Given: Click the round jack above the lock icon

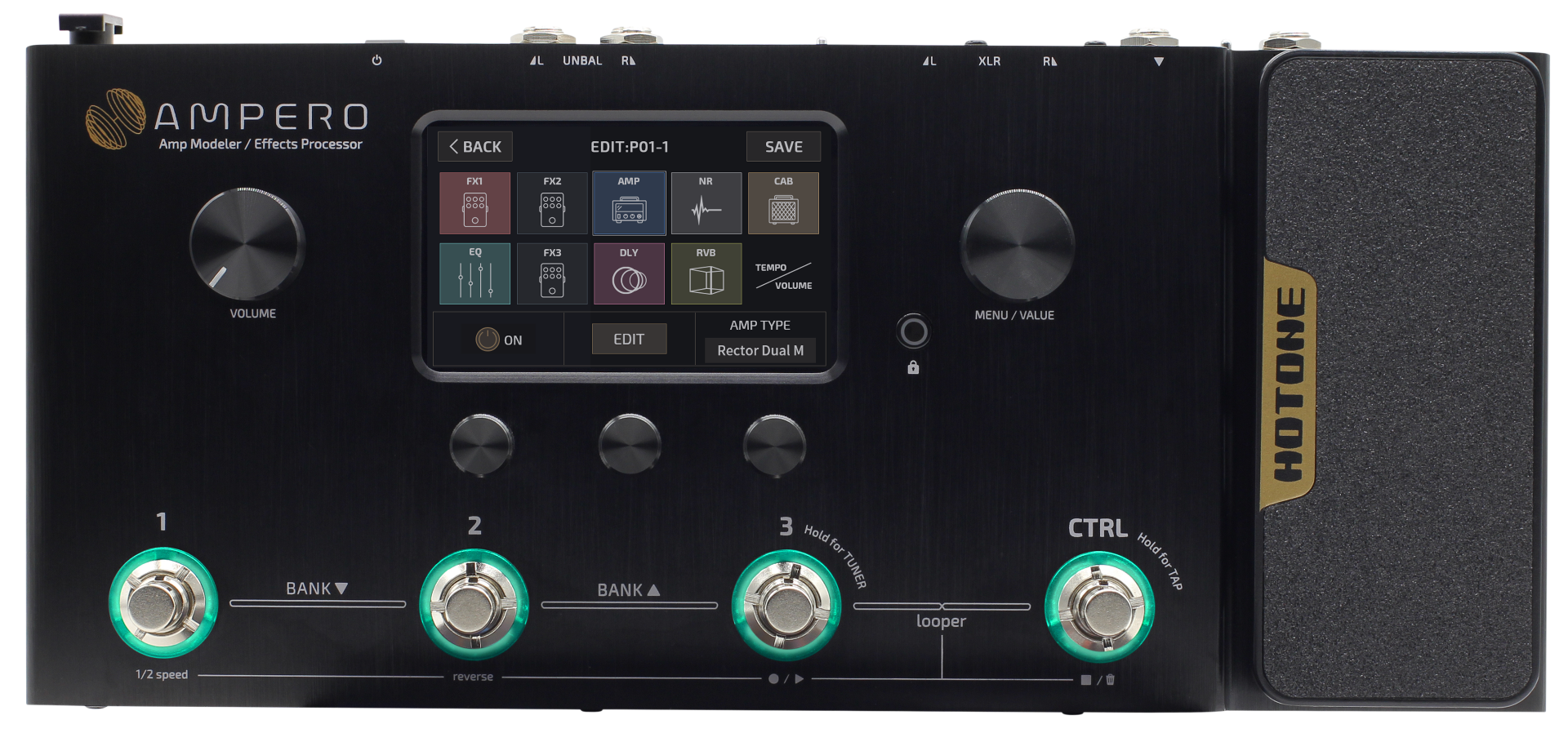Looking at the screenshot, I should click(913, 331).
